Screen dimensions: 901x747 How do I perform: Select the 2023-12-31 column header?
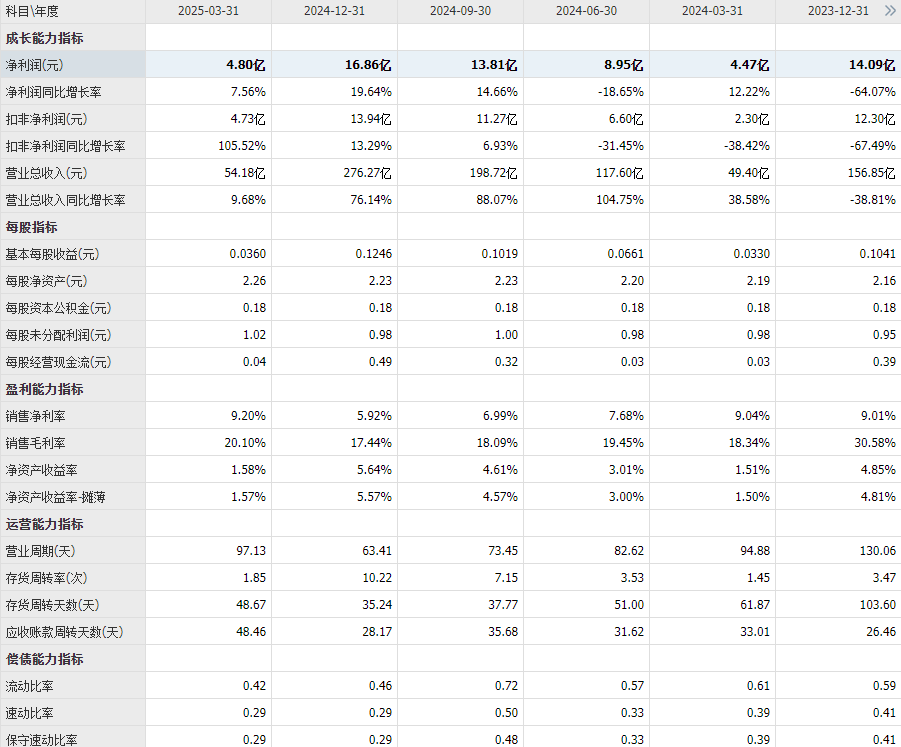838,11
